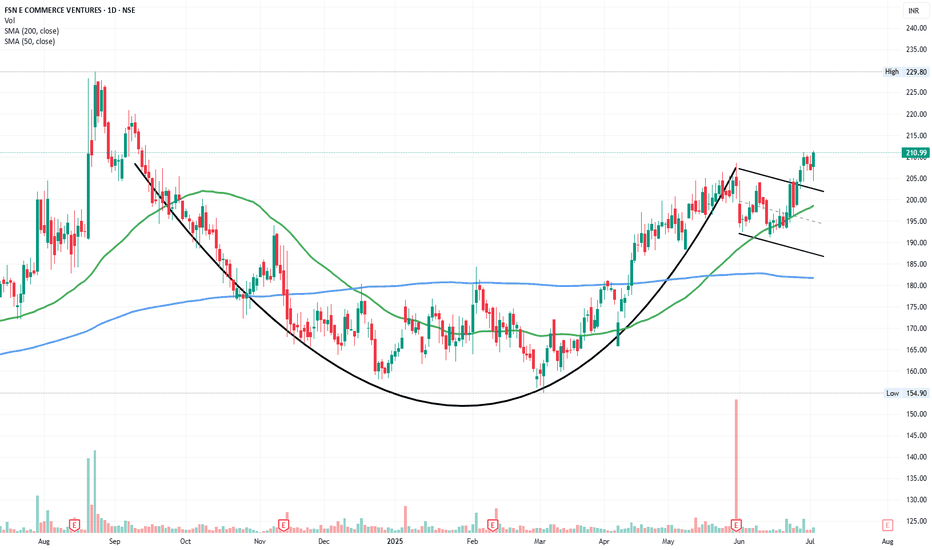The image size is (932, 550).
Task: Click the 130.00 price axis label
Action: (x=916, y=499)
